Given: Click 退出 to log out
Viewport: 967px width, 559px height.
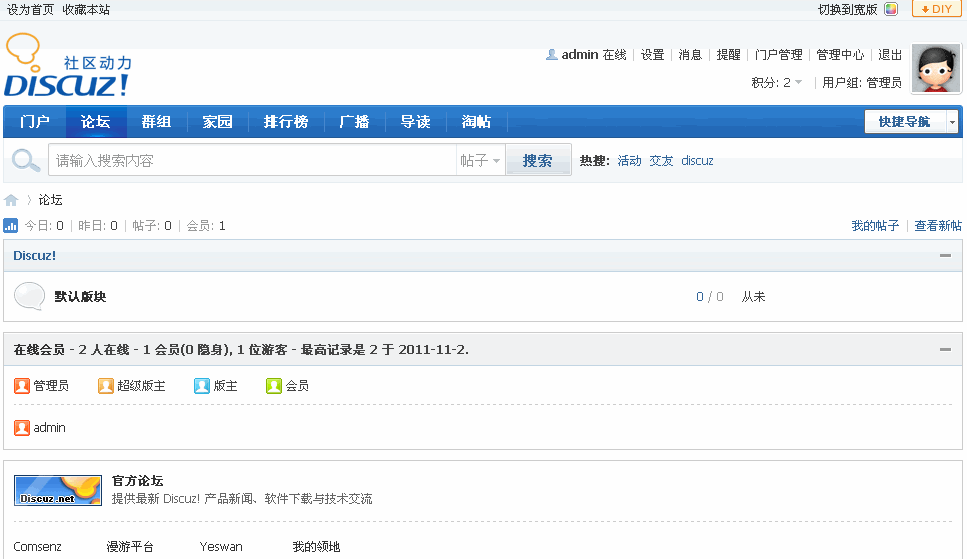Looking at the screenshot, I should point(890,55).
